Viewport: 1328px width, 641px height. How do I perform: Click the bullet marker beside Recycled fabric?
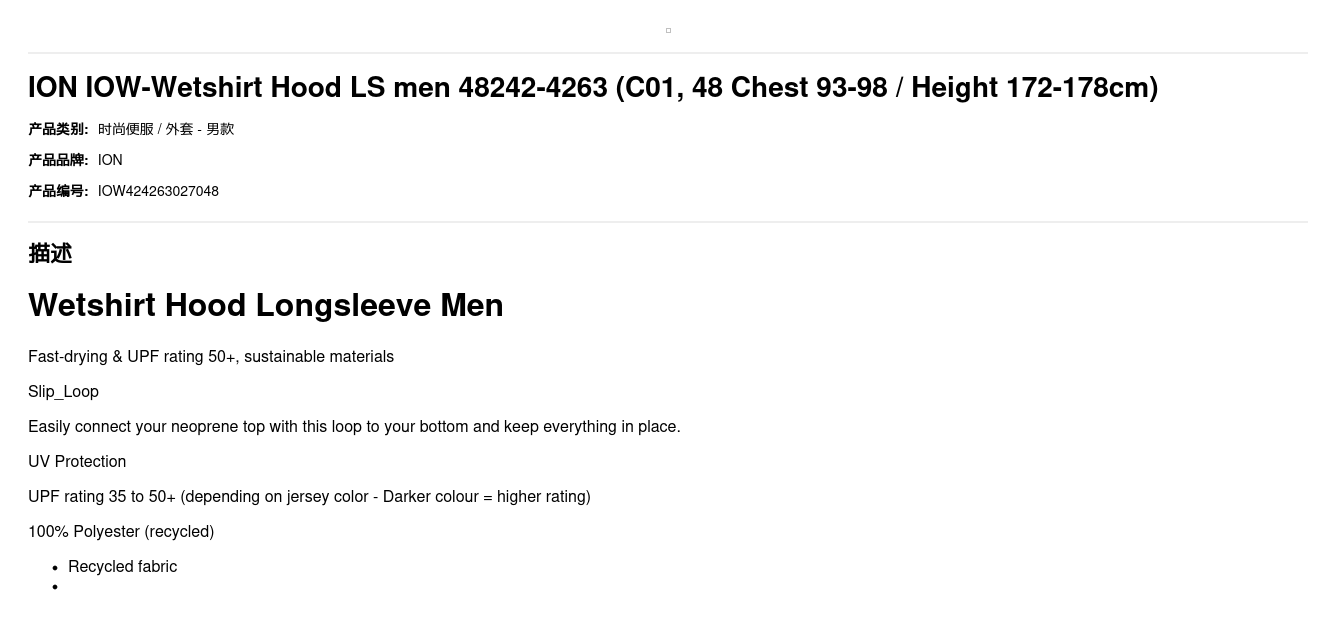click(55, 568)
